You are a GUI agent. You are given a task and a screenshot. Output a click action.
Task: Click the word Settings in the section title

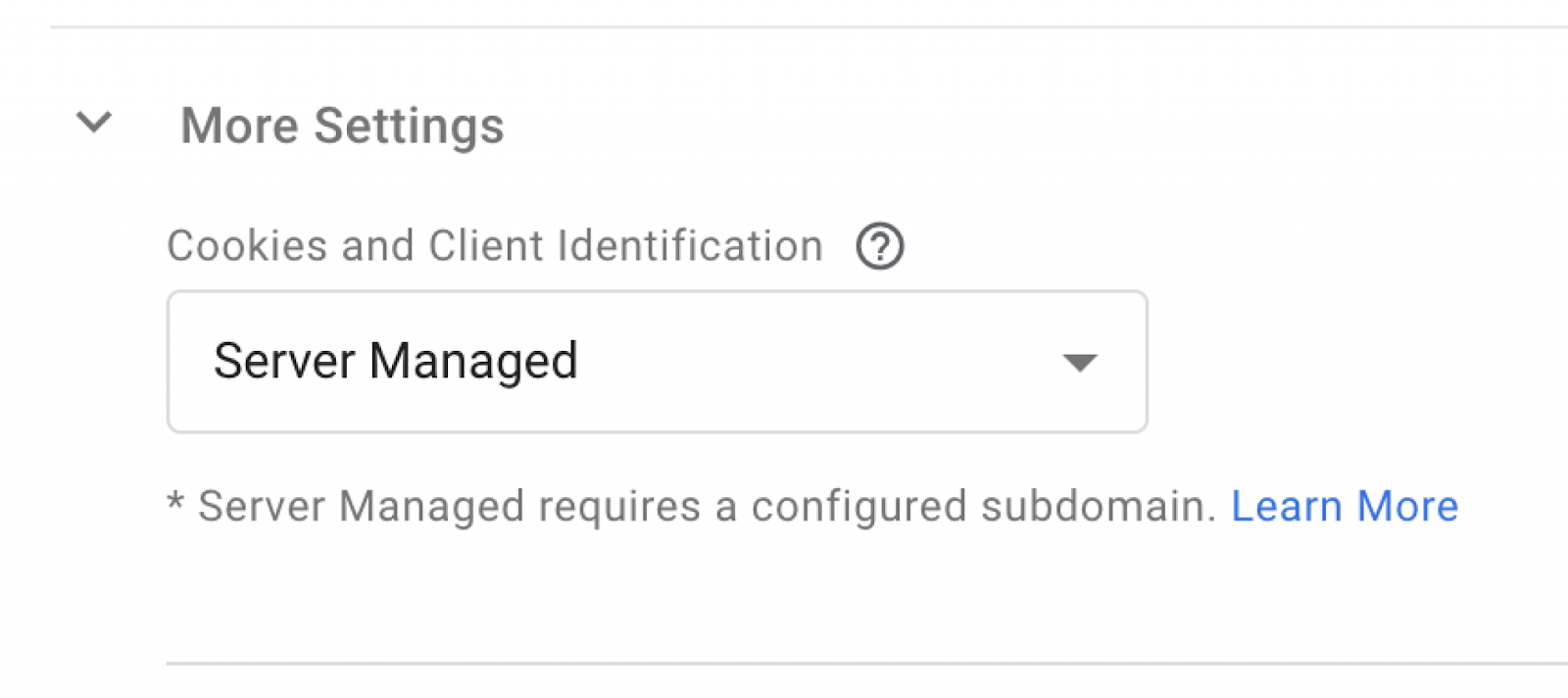click(409, 125)
